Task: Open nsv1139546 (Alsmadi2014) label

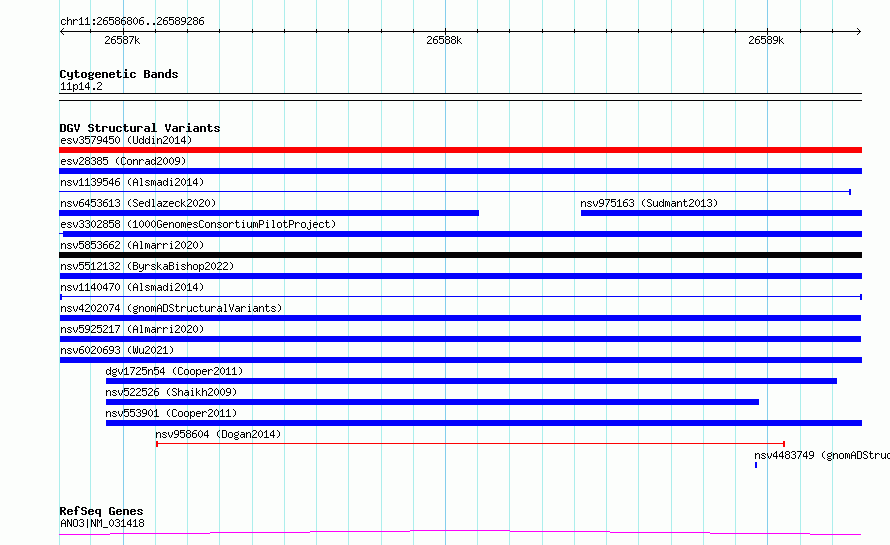Action: [x=132, y=182]
